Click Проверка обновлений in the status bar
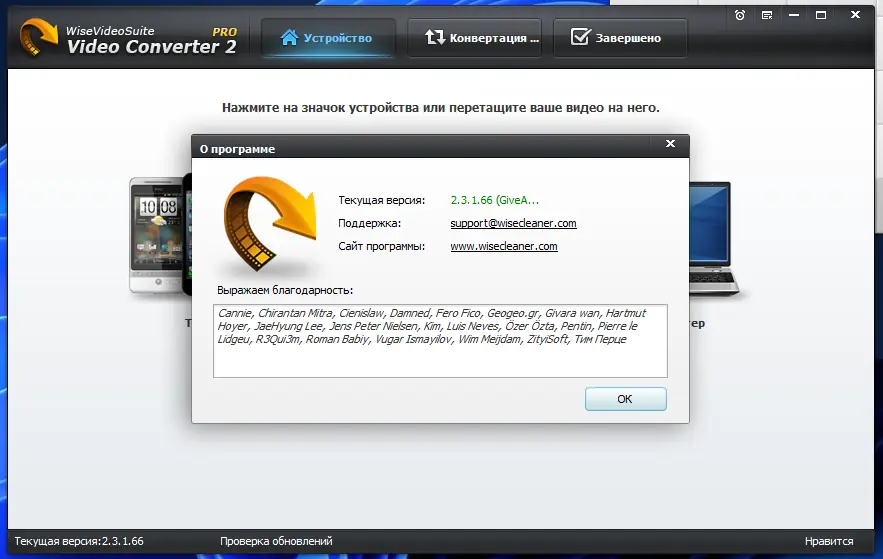 click(x=276, y=541)
